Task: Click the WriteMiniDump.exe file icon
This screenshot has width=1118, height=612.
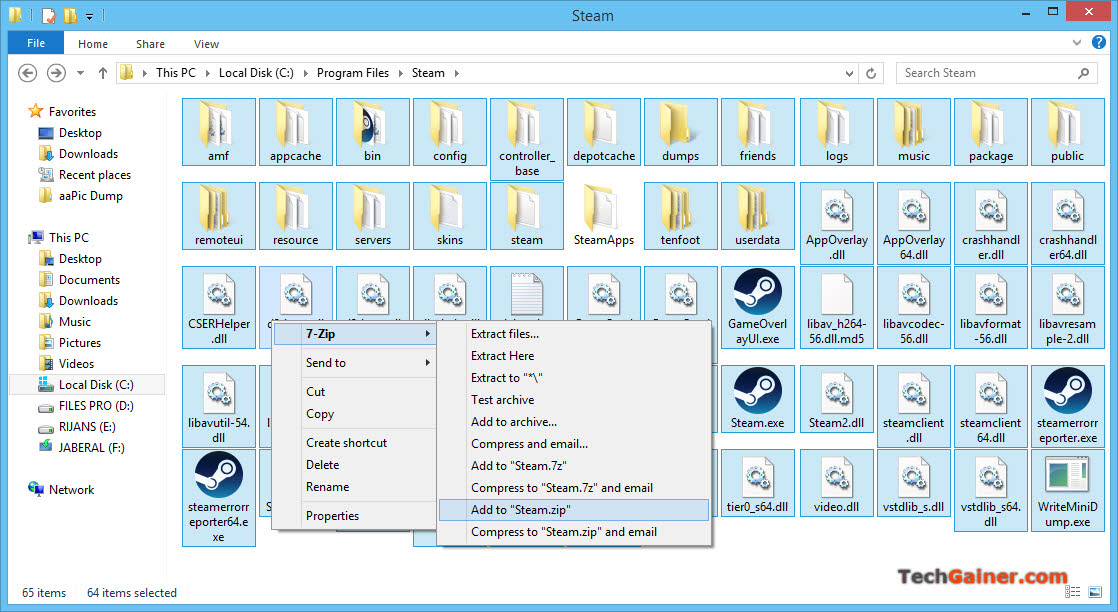Action: pyautogui.click(x=1067, y=477)
